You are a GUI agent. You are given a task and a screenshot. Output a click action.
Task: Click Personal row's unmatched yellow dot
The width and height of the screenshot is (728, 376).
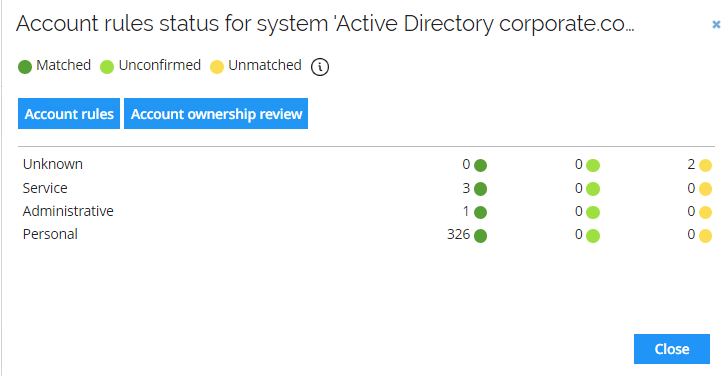[705, 236]
